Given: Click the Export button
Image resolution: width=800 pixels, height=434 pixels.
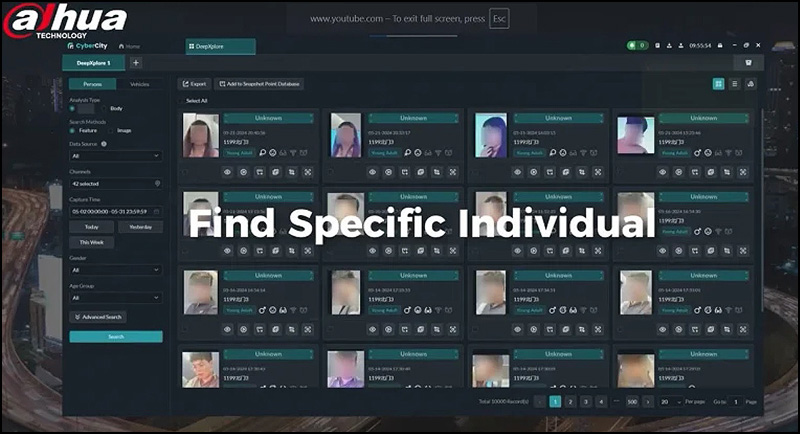Looking at the screenshot, I should pos(194,84).
